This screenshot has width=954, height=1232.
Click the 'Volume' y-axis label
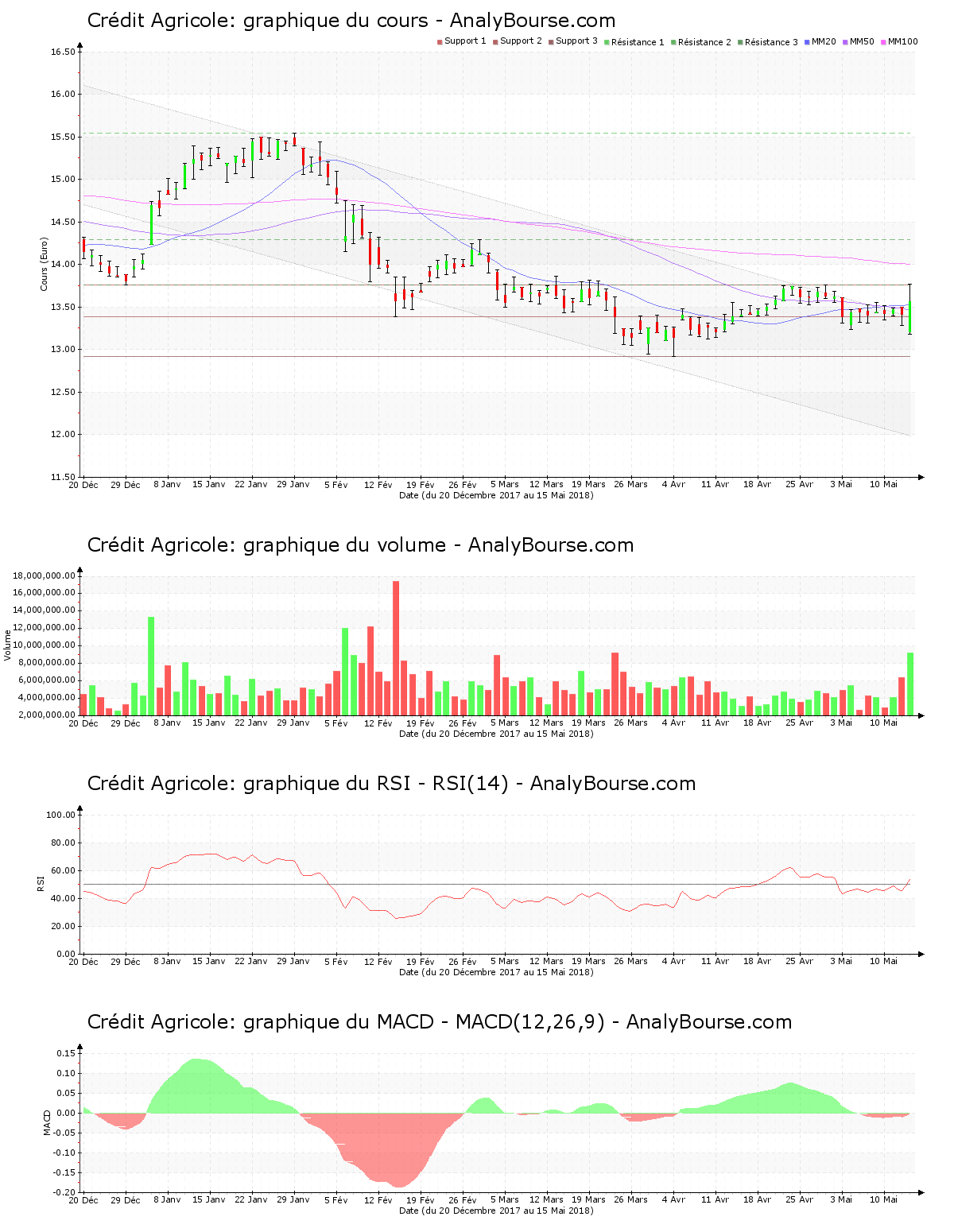pyautogui.click(x=8, y=645)
